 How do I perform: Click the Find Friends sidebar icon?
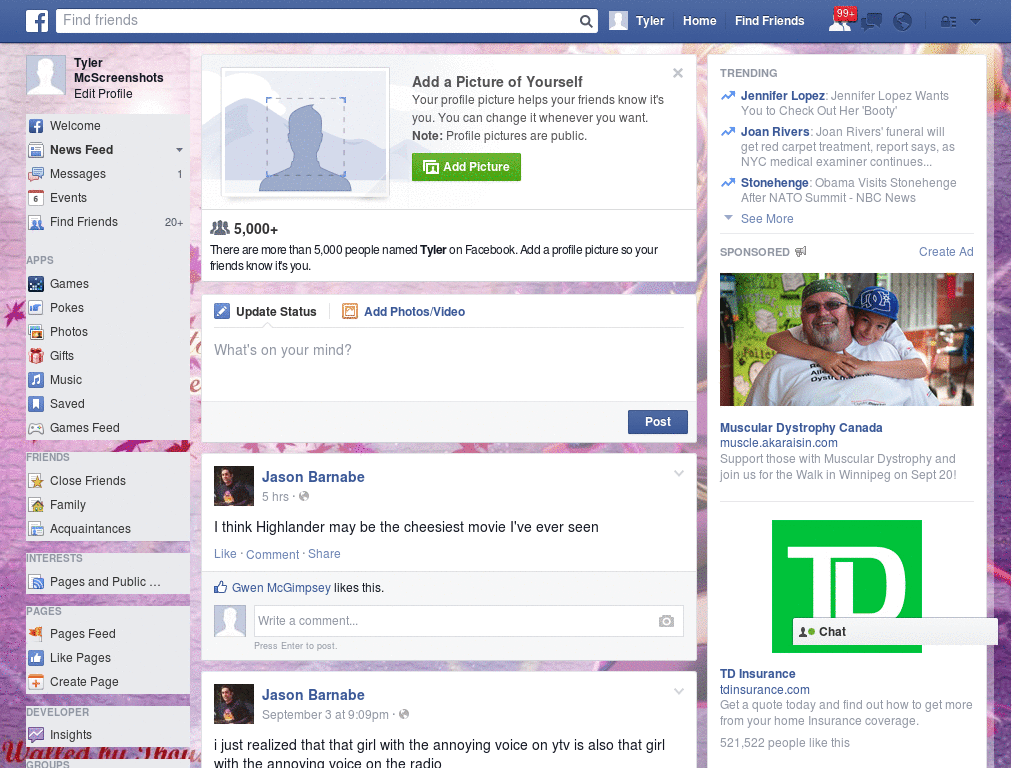[36, 222]
